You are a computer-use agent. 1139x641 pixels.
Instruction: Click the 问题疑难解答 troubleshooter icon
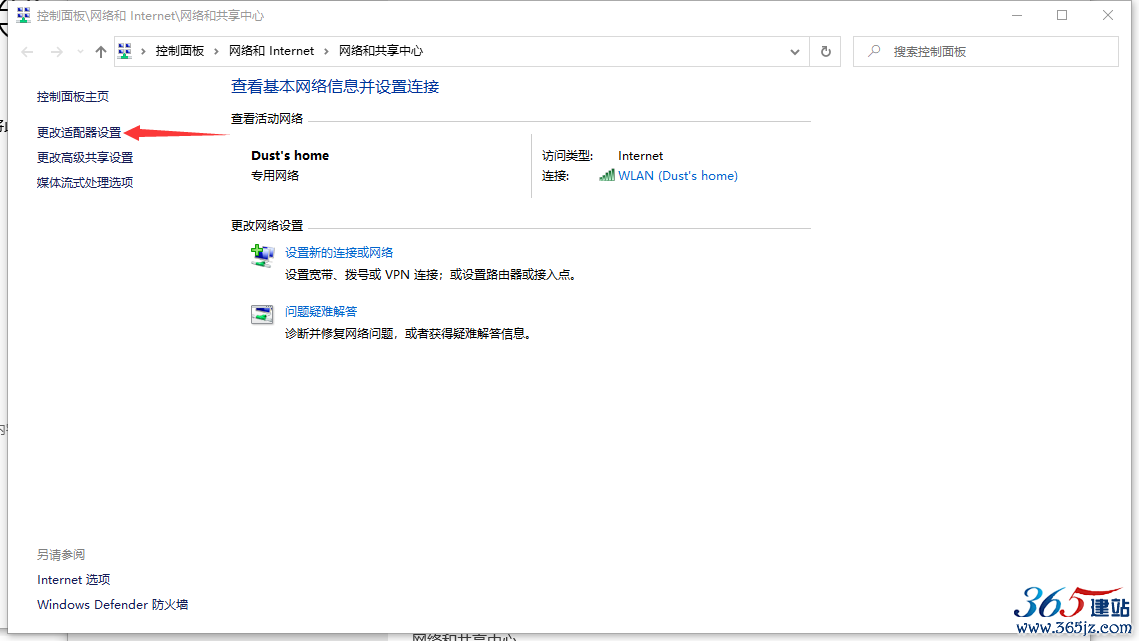click(262, 315)
